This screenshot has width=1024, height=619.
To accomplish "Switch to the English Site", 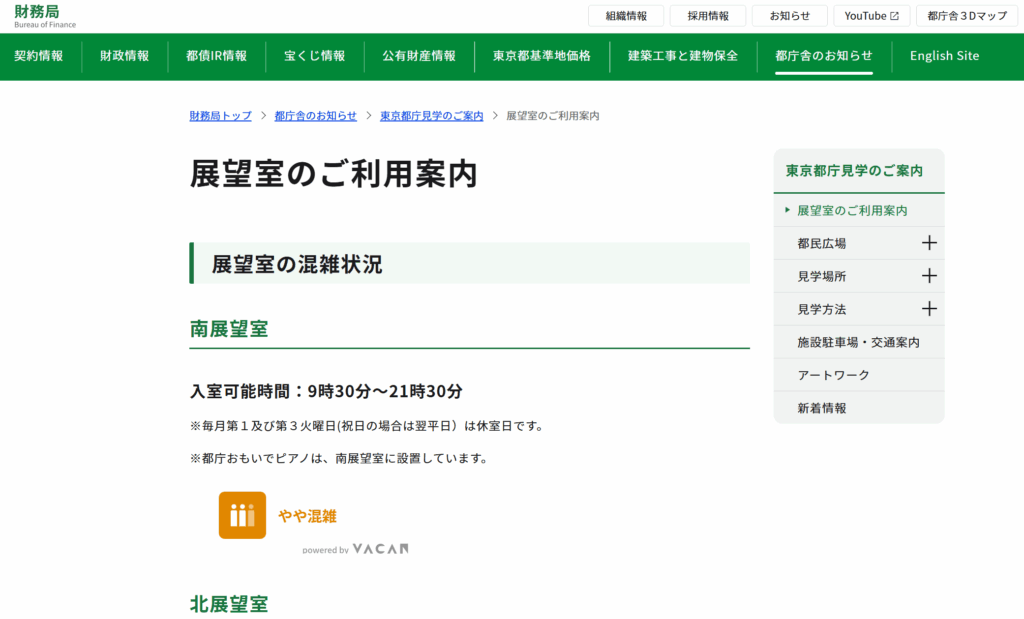I will tap(944, 56).
